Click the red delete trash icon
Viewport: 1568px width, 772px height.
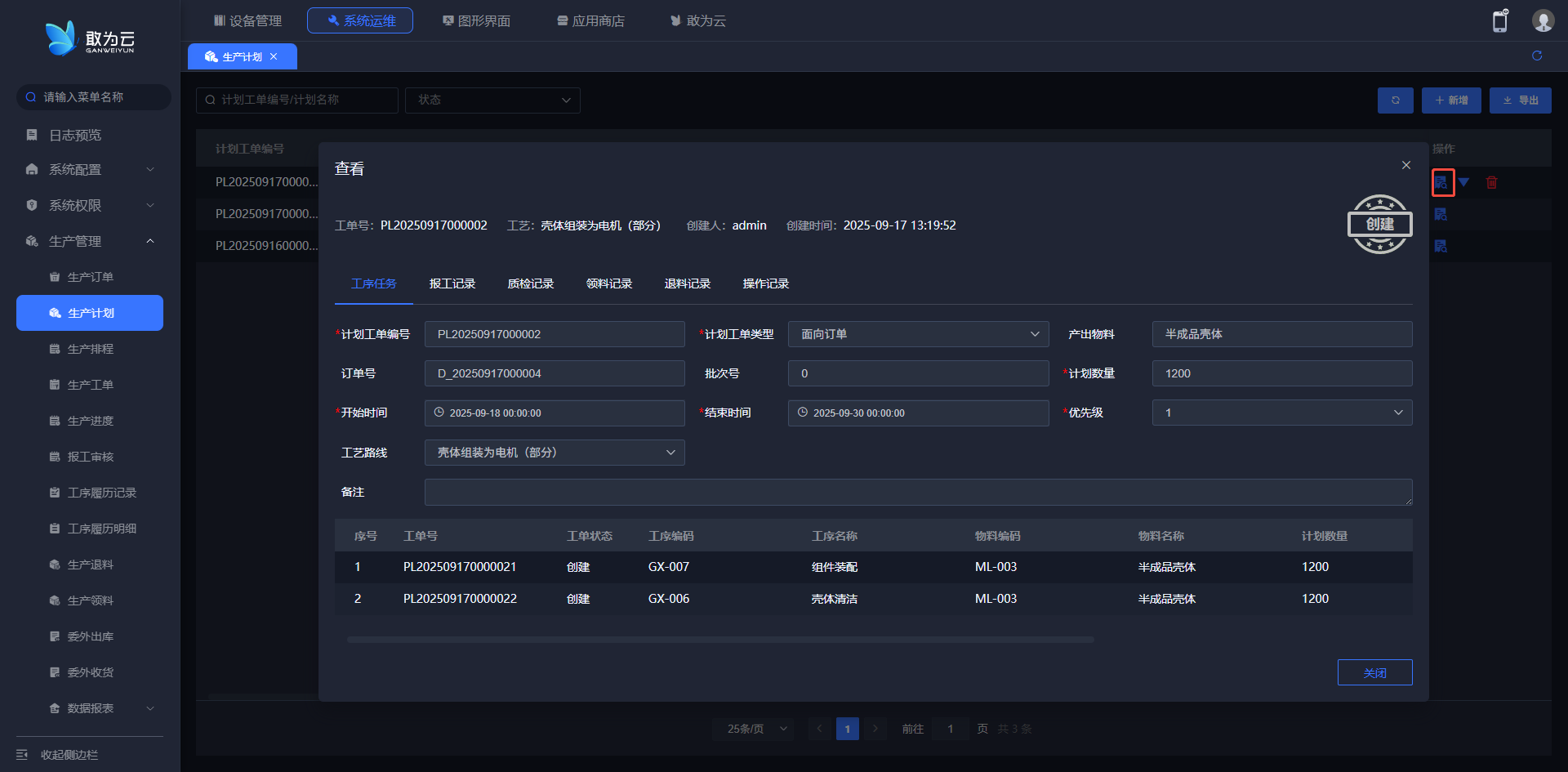(1492, 182)
